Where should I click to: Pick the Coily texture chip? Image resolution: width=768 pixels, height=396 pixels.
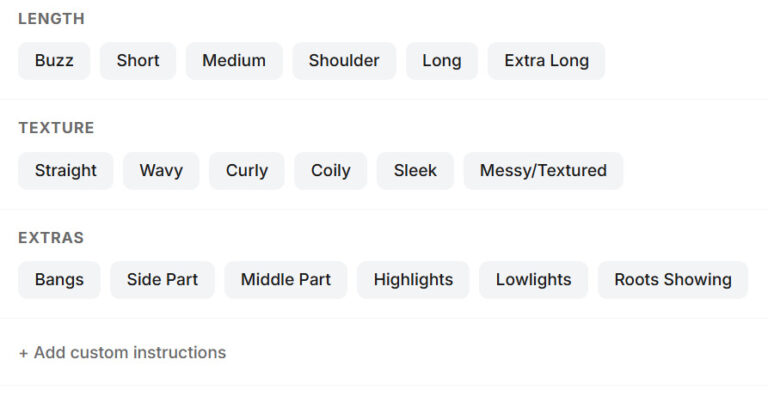[331, 171]
